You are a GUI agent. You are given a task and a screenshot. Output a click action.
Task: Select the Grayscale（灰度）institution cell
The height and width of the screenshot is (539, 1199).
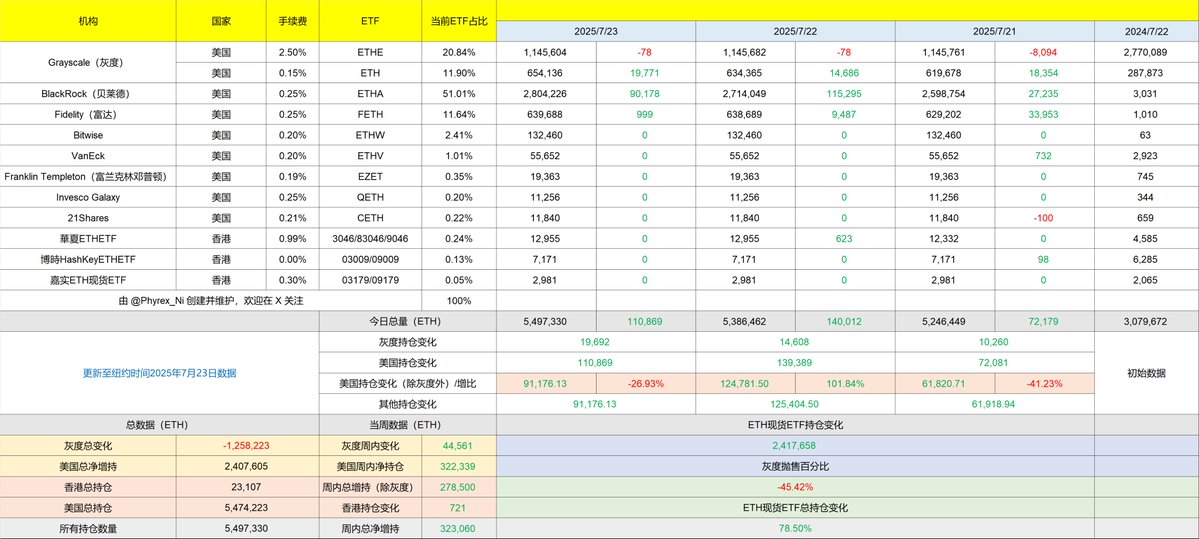pyautogui.click(x=88, y=63)
